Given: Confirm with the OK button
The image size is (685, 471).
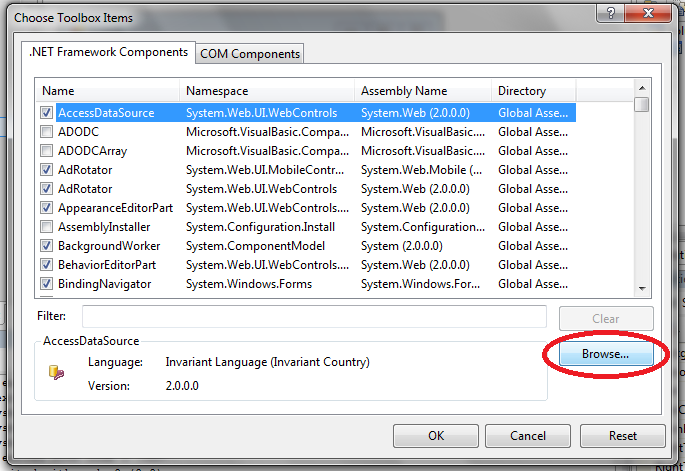Looking at the screenshot, I should pos(436,436).
